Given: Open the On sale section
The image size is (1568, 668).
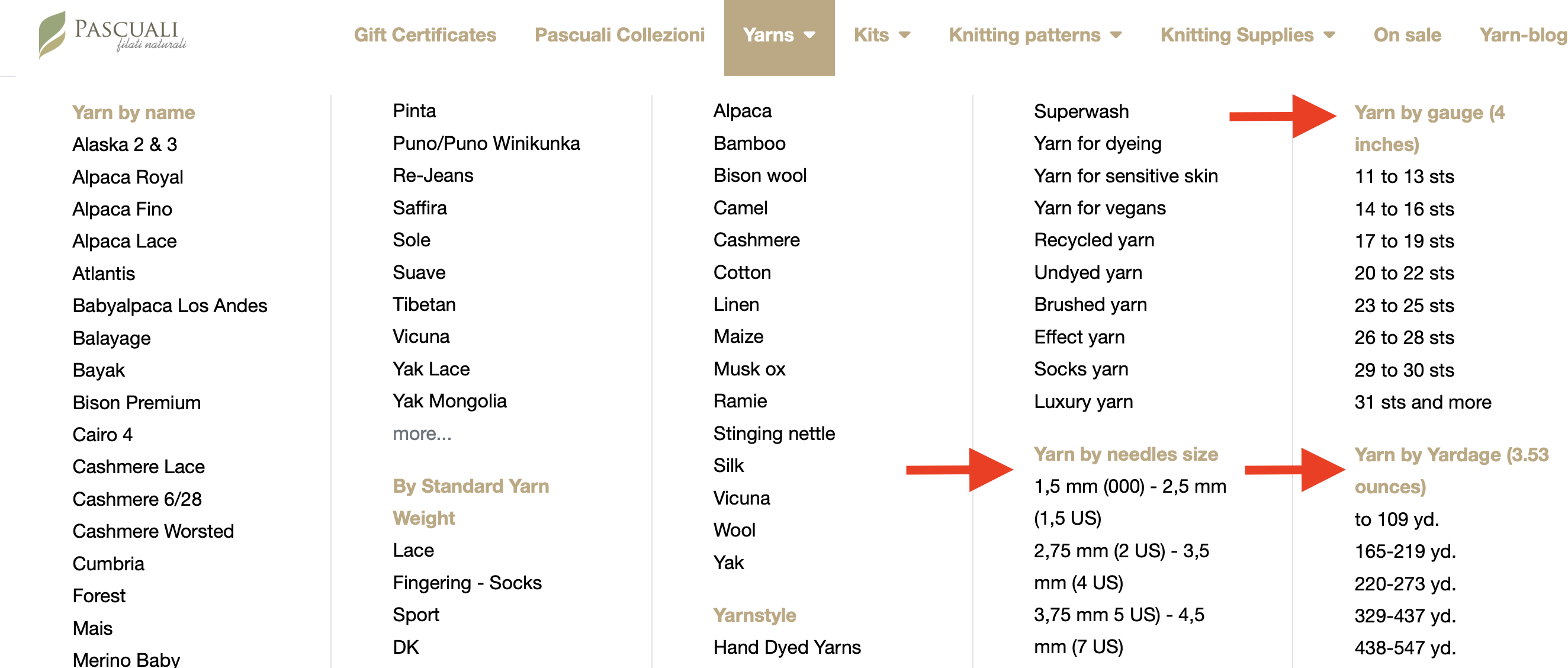Looking at the screenshot, I should pyautogui.click(x=1407, y=35).
